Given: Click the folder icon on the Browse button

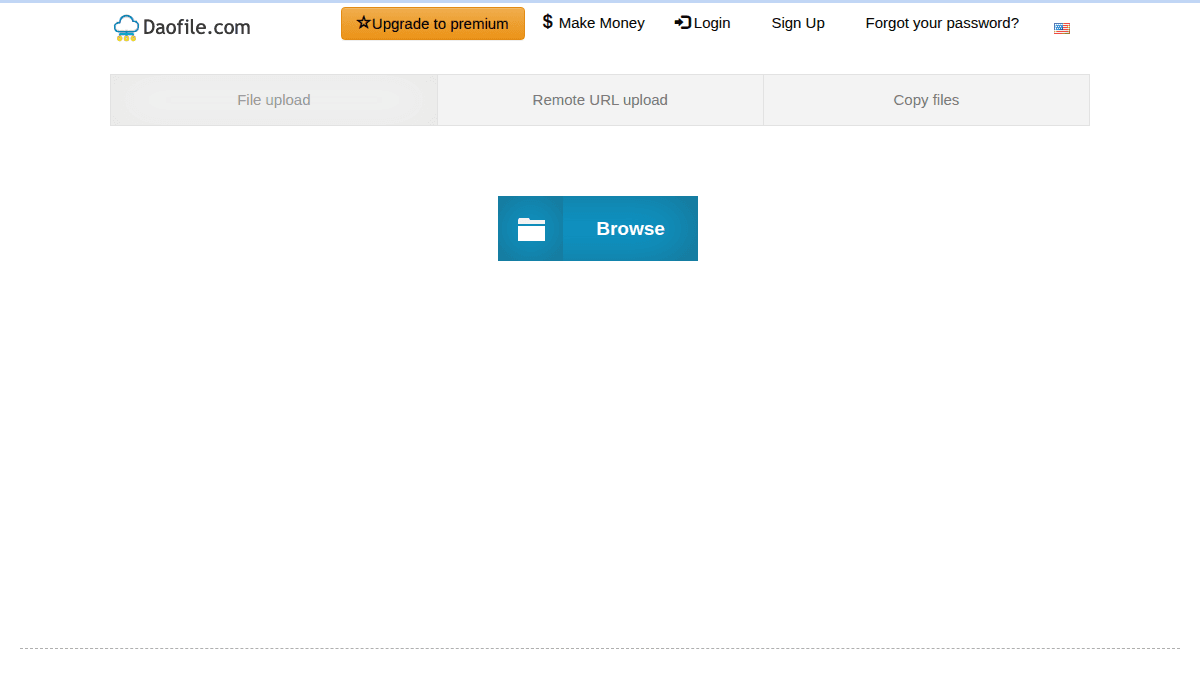Looking at the screenshot, I should point(531,228).
